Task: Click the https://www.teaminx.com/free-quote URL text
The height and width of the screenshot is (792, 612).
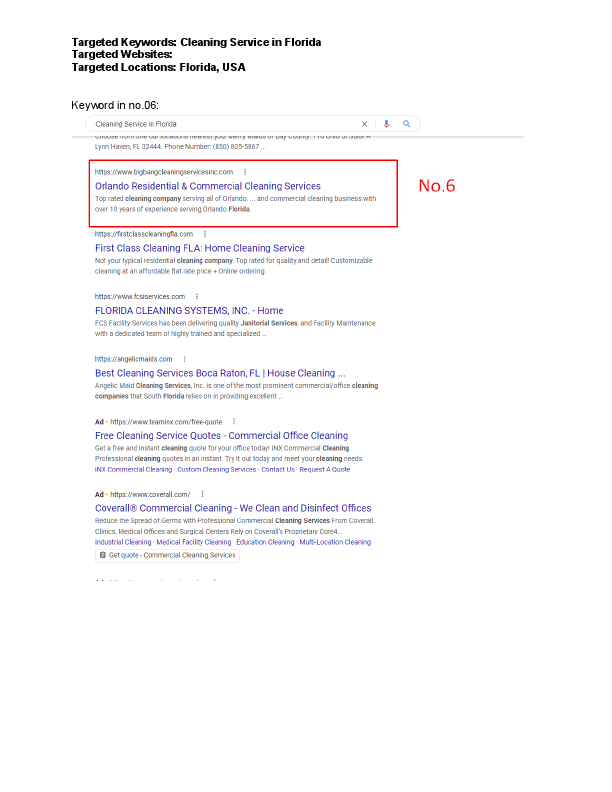Action: point(166,422)
